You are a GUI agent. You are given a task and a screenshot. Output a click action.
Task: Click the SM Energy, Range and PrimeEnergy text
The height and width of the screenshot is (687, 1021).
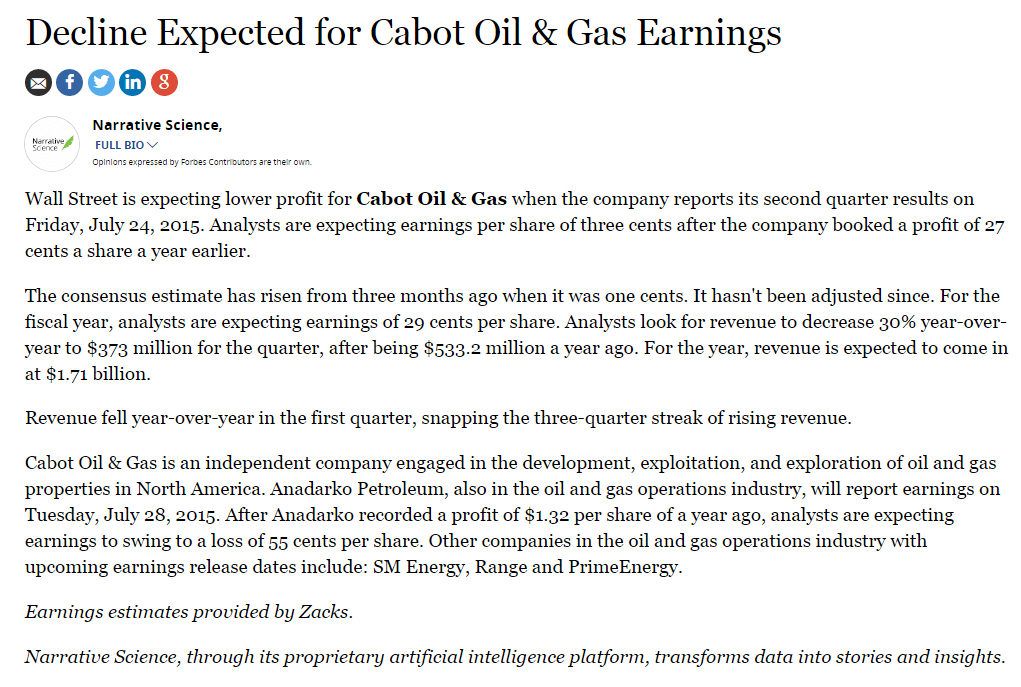pos(527,567)
